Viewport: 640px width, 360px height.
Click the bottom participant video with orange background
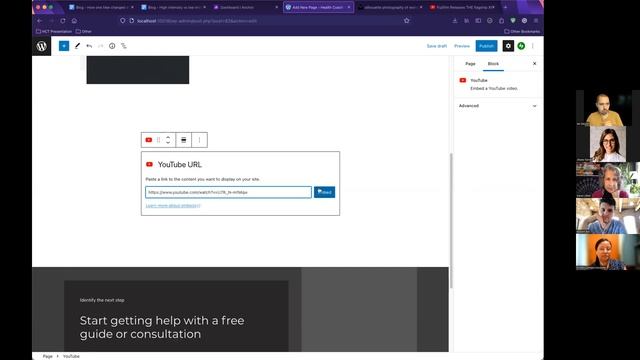point(608,252)
